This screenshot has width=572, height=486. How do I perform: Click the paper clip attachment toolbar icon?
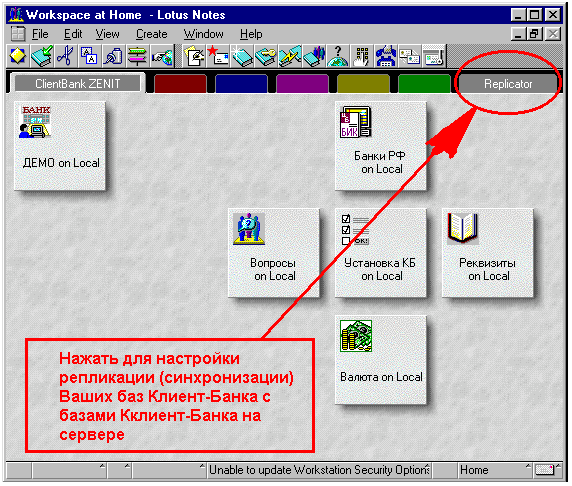click(x=113, y=57)
